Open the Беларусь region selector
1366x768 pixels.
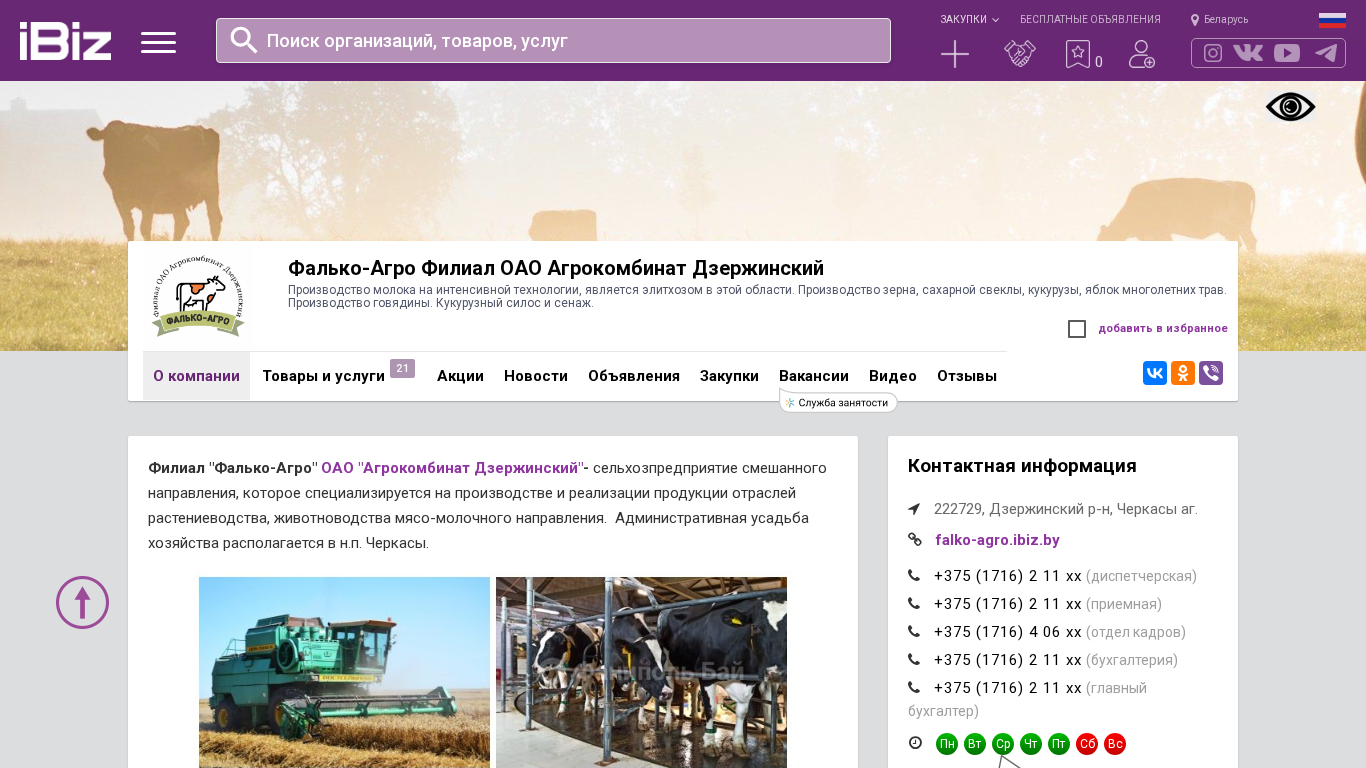click(x=1219, y=20)
